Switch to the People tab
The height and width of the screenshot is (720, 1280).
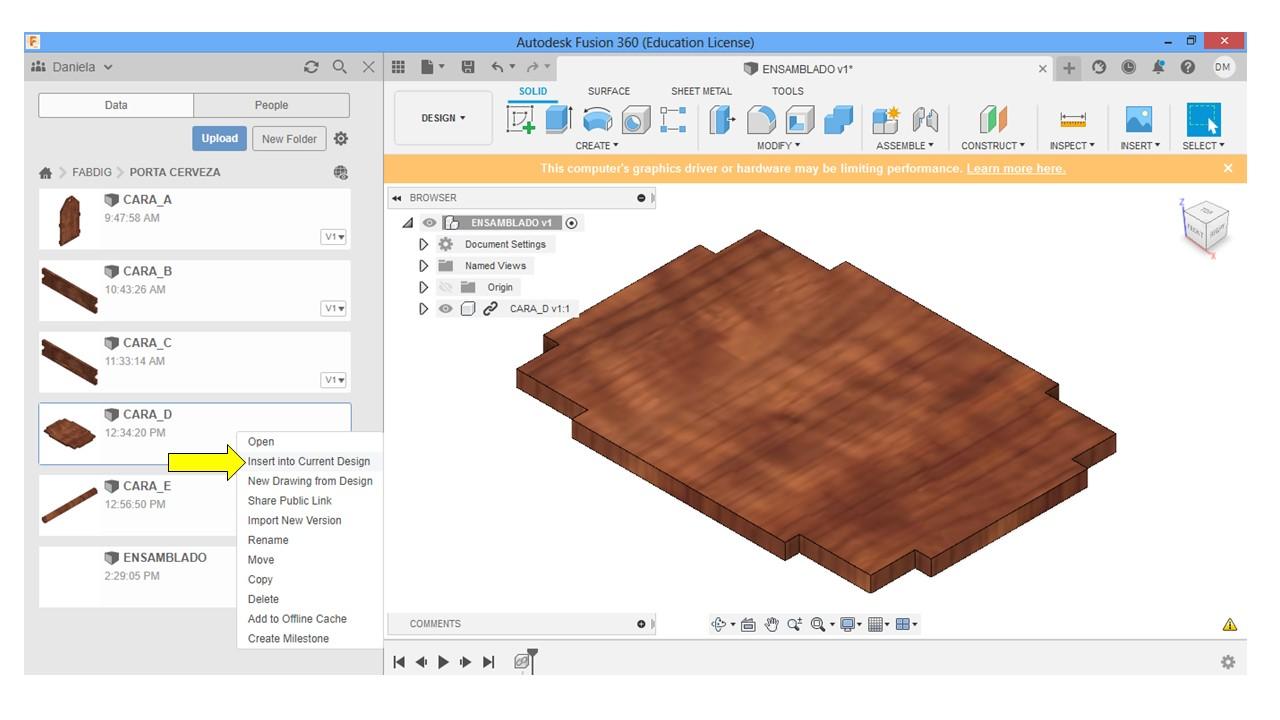(271, 105)
